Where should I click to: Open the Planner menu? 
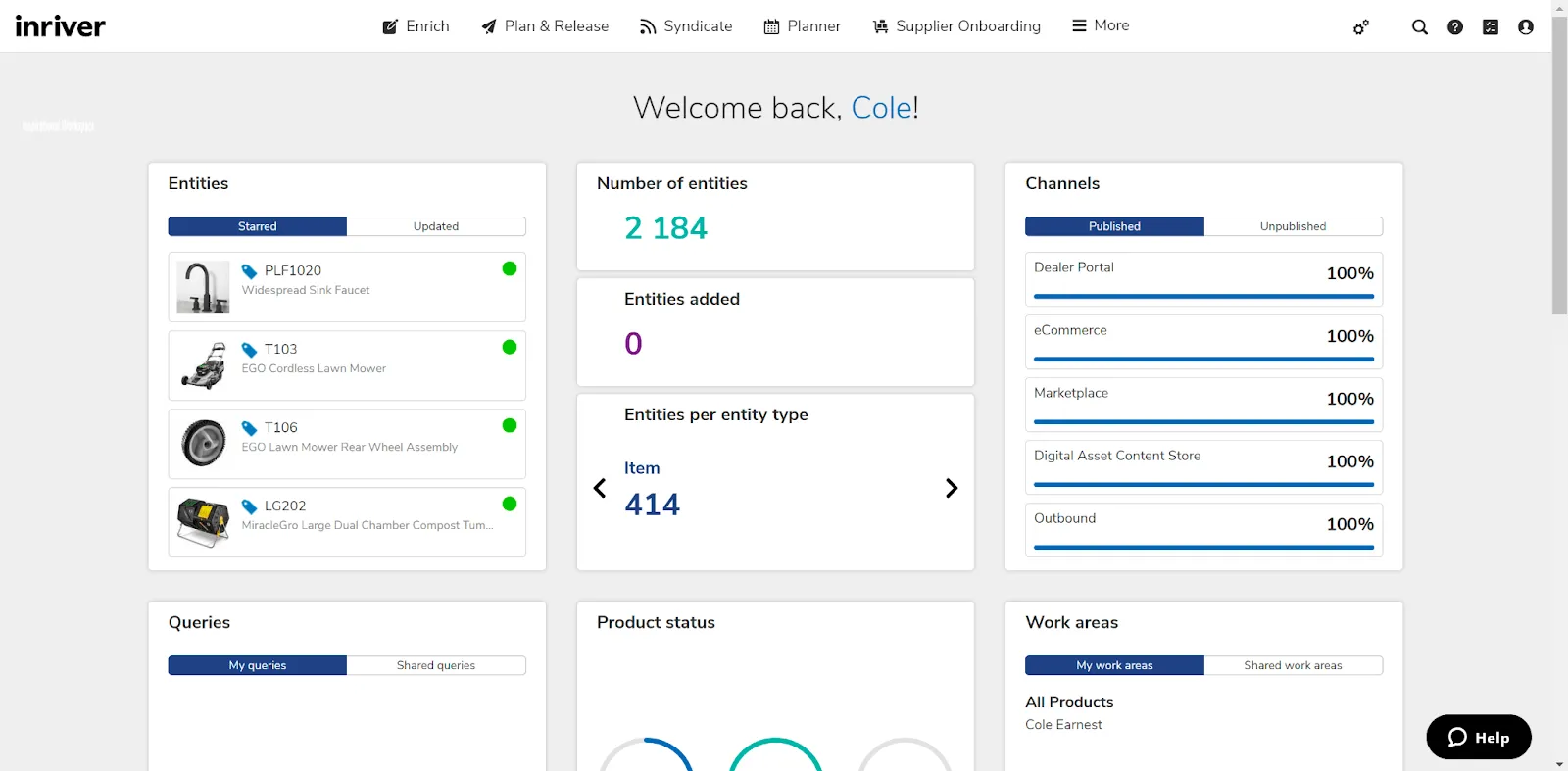click(803, 26)
